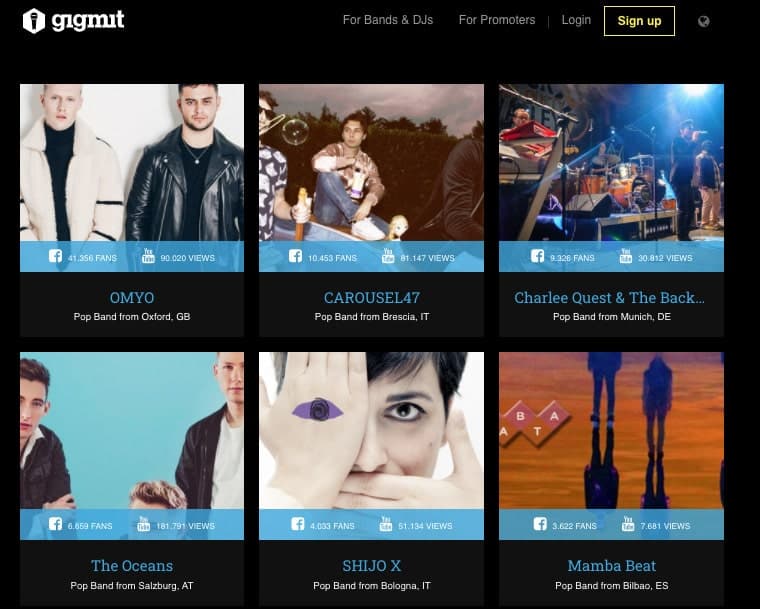This screenshot has height=609, width=760.
Task: Open The Oceans band photo thumbnail
Action: (132, 431)
